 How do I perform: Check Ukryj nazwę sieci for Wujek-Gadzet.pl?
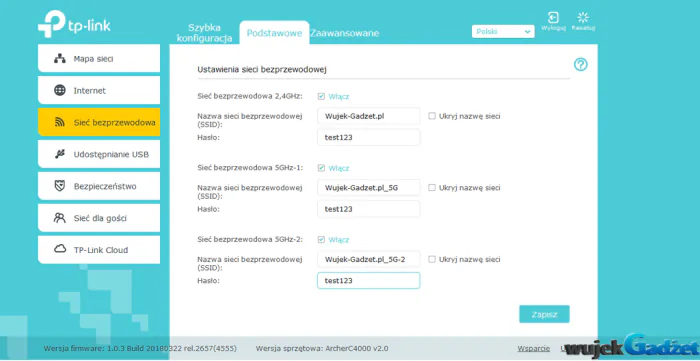(x=432, y=116)
